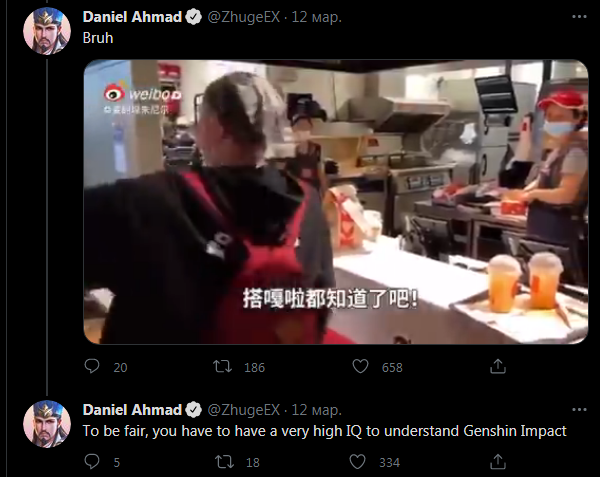Open more options menu on Genshin Impact tweet
600x477 pixels.
pyautogui.click(x=579, y=410)
